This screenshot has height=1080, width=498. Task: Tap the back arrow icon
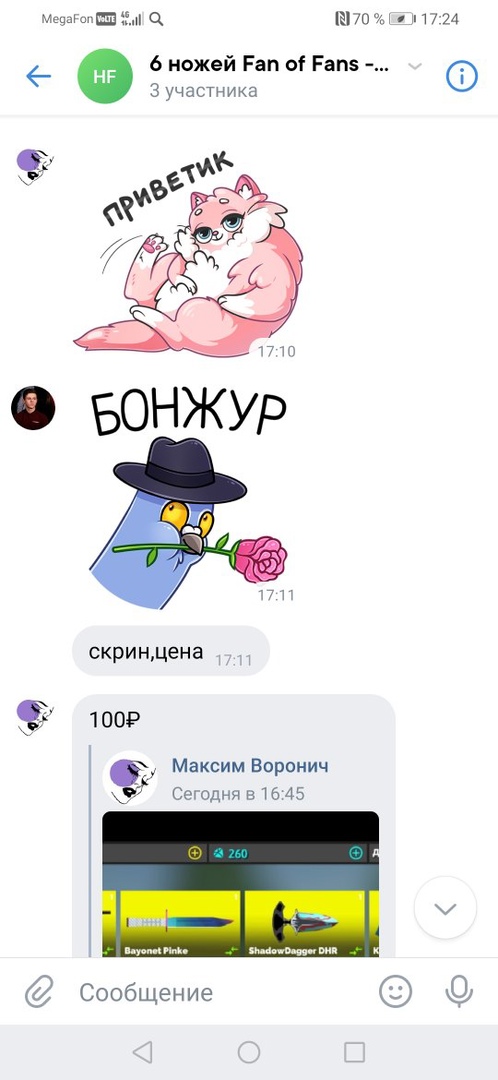39,76
